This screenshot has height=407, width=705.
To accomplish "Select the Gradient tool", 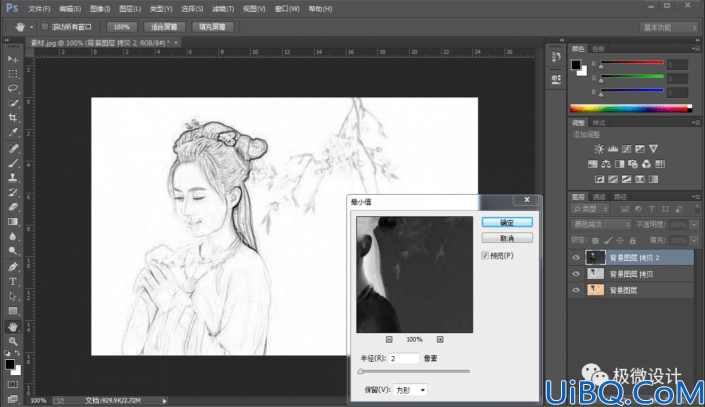I will [13, 222].
